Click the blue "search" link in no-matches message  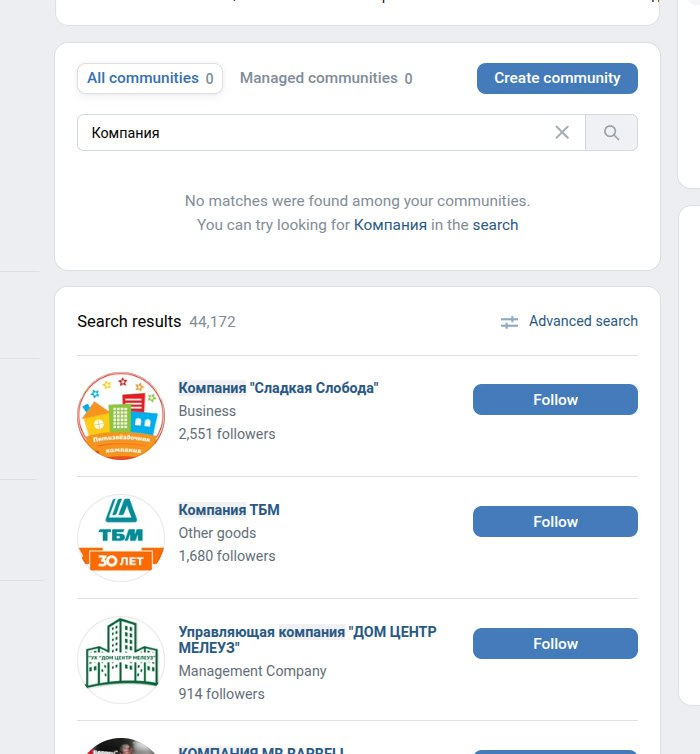click(x=495, y=225)
